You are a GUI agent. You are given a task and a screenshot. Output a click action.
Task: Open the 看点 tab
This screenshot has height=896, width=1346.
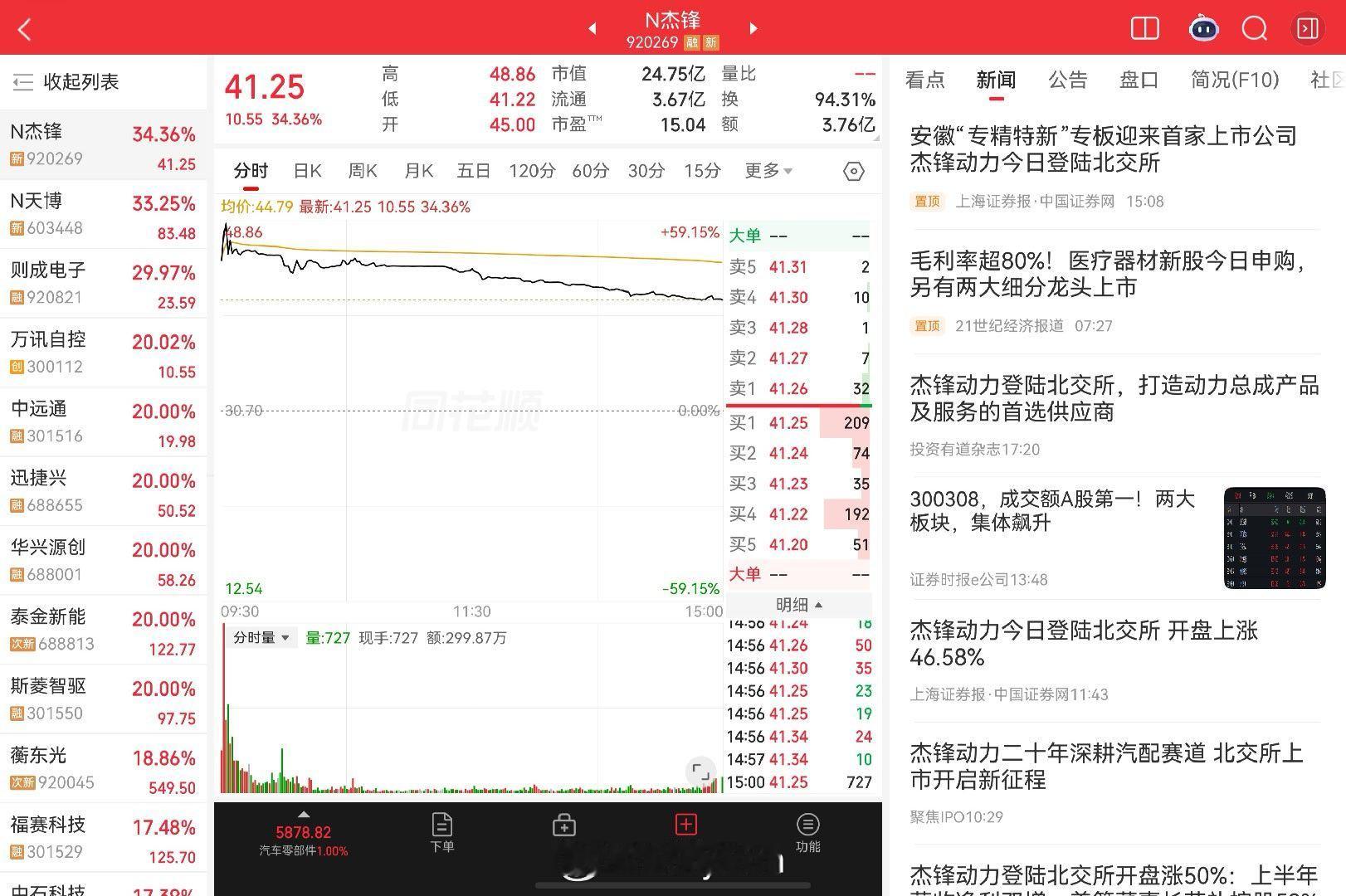924,80
